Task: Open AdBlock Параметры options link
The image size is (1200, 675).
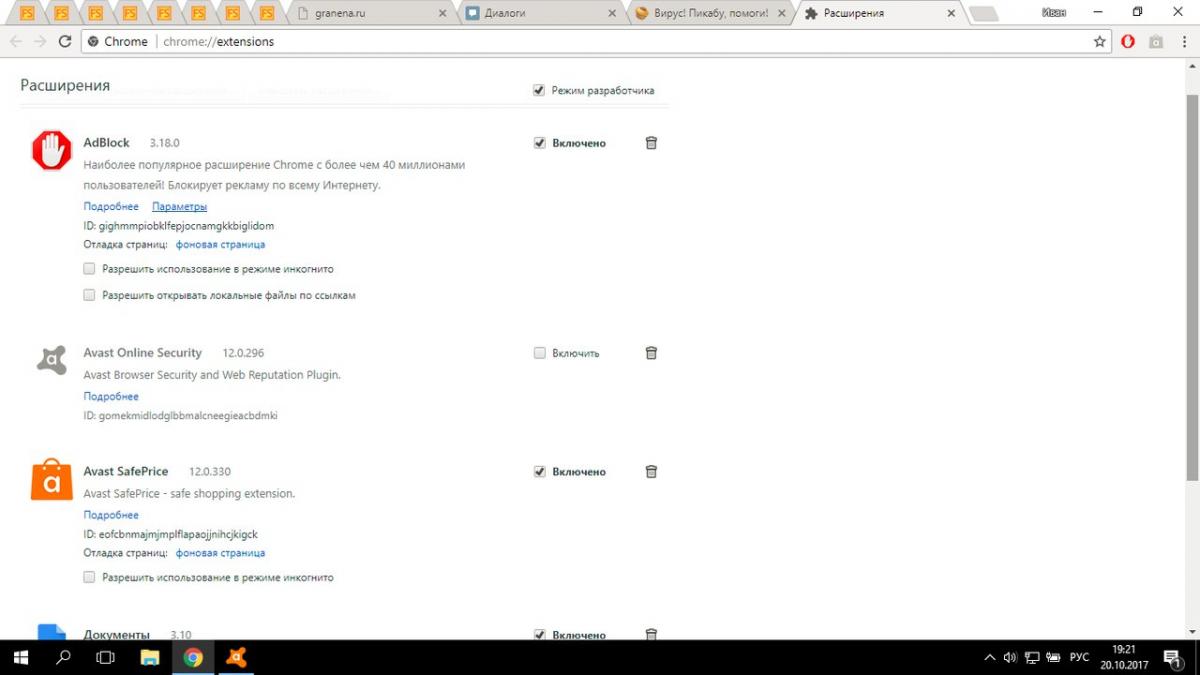Action: [x=180, y=206]
